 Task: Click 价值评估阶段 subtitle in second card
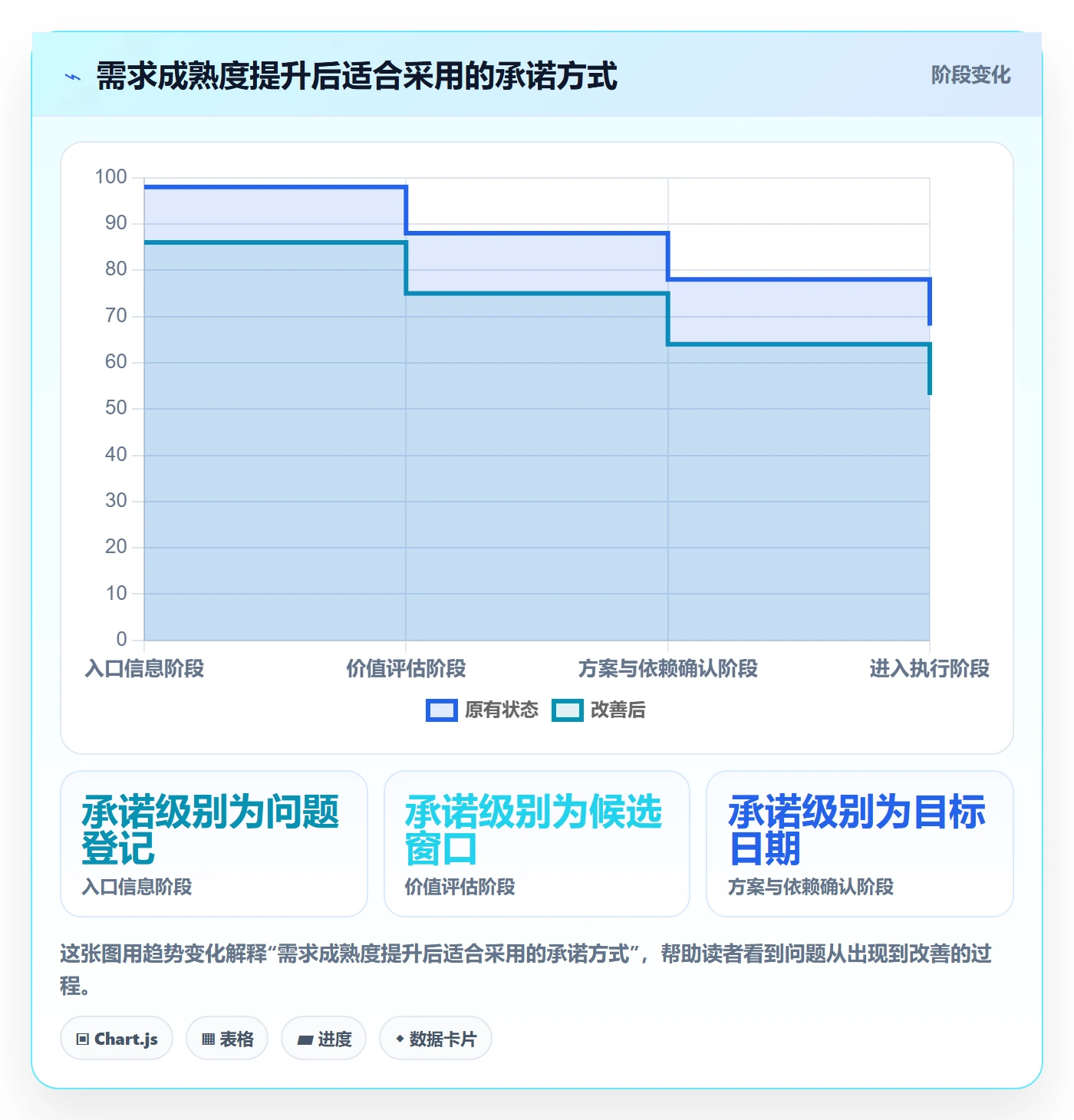tap(460, 888)
